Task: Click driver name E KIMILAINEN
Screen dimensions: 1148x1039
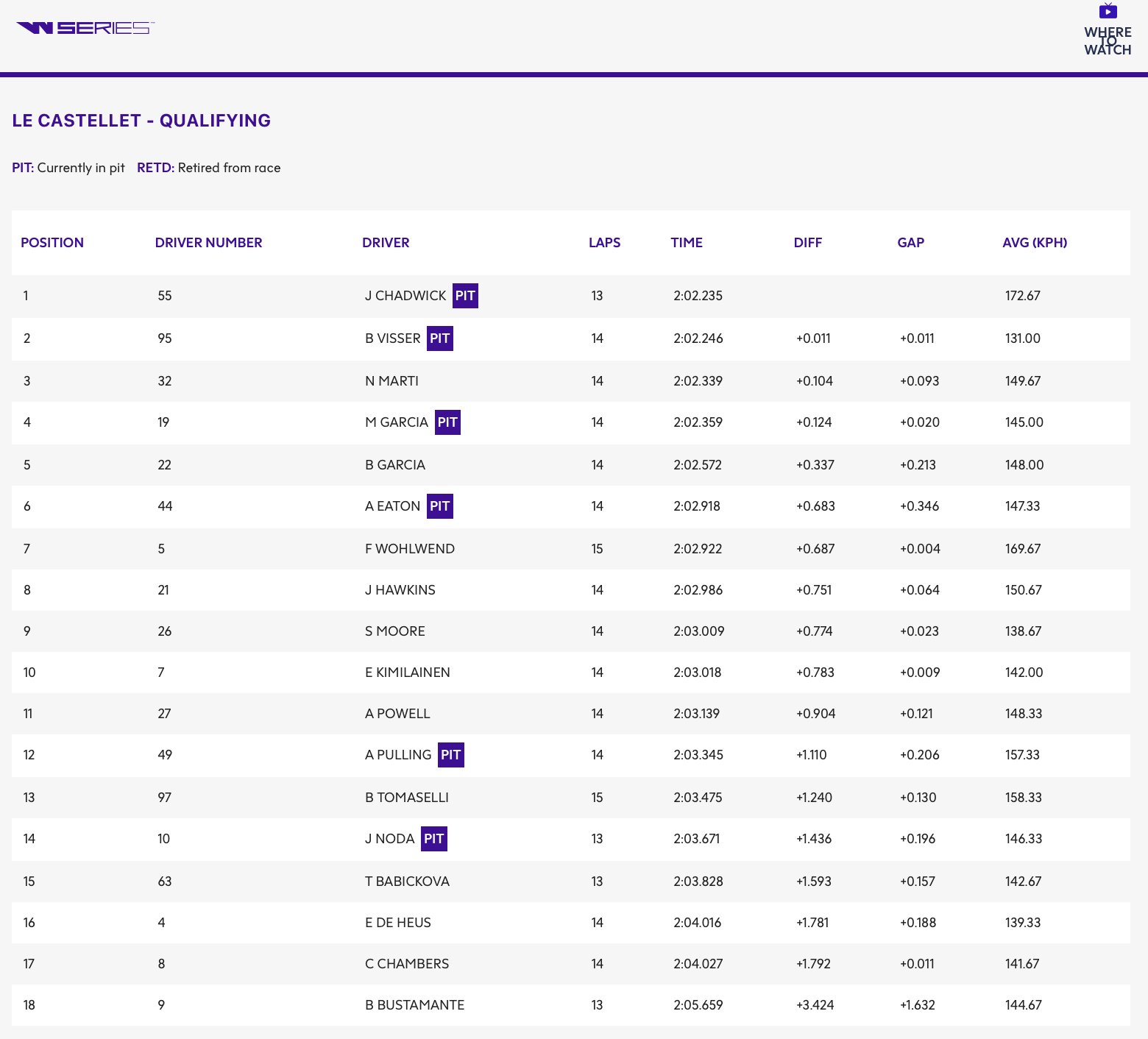Action: 408,673
